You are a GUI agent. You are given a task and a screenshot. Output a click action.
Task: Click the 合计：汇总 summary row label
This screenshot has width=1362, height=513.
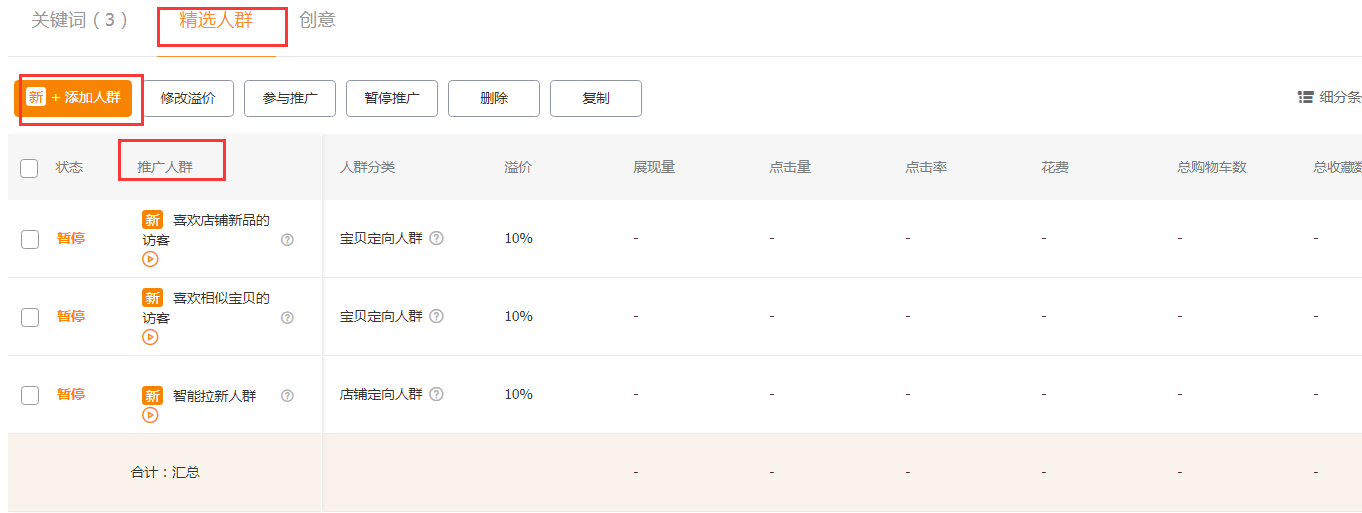pos(165,472)
